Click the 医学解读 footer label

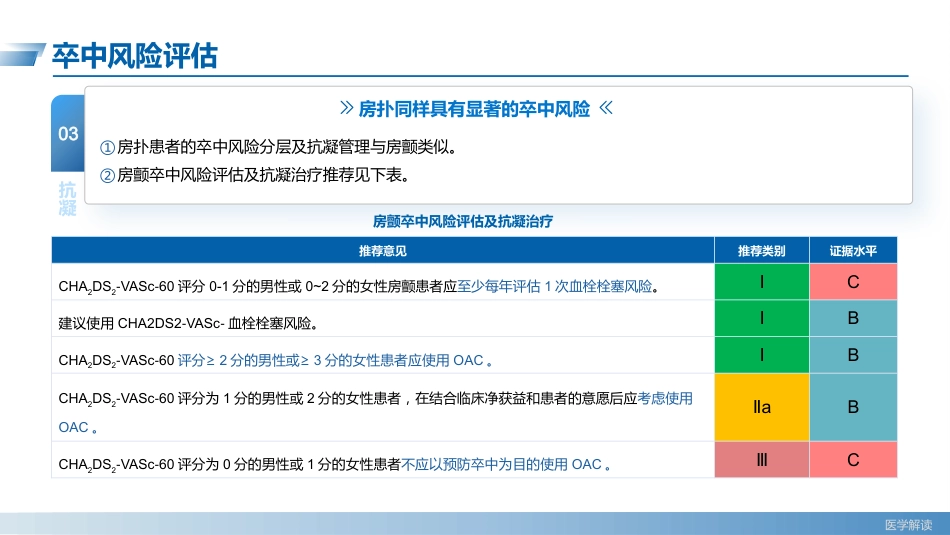(x=908, y=525)
